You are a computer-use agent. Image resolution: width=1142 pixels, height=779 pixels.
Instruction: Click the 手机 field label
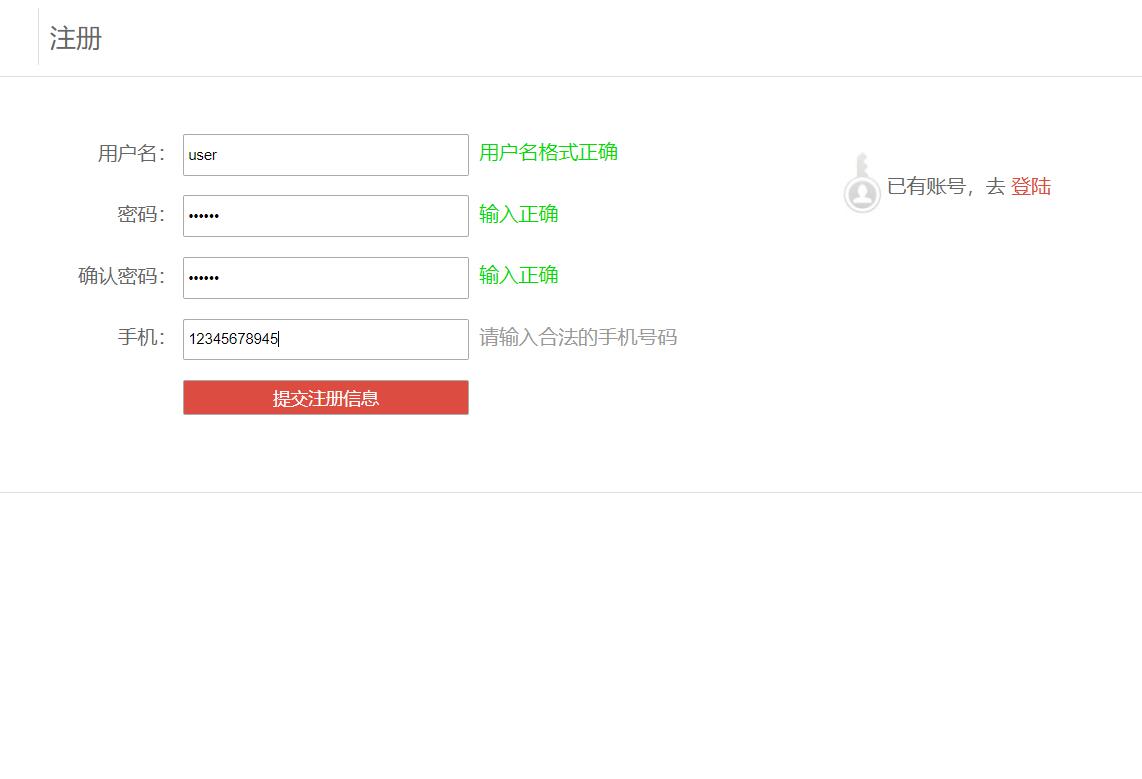click(141, 337)
